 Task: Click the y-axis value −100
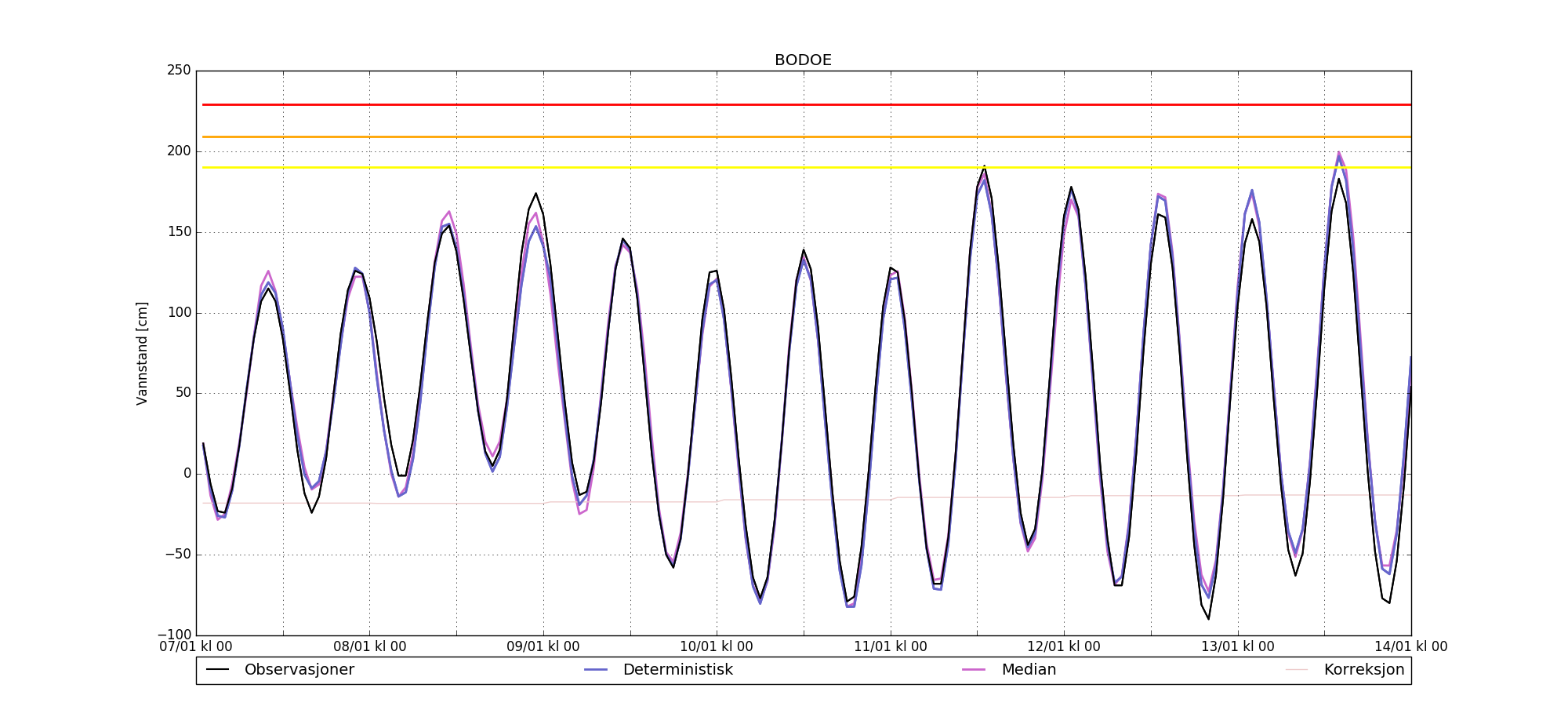pyautogui.click(x=174, y=635)
